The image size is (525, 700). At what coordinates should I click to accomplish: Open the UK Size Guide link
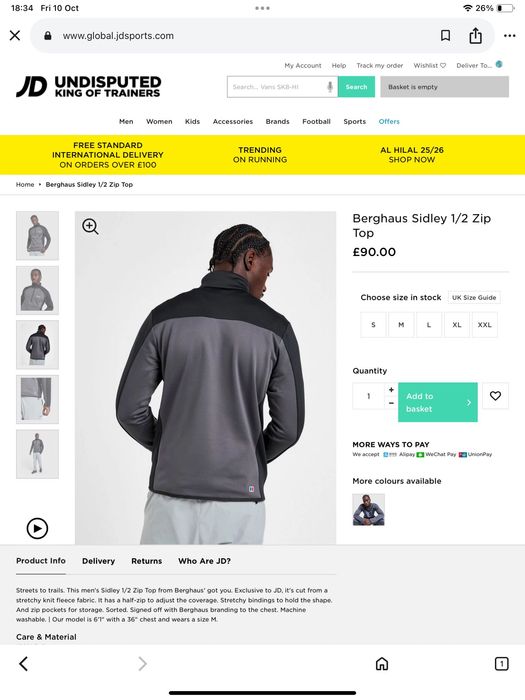click(474, 297)
